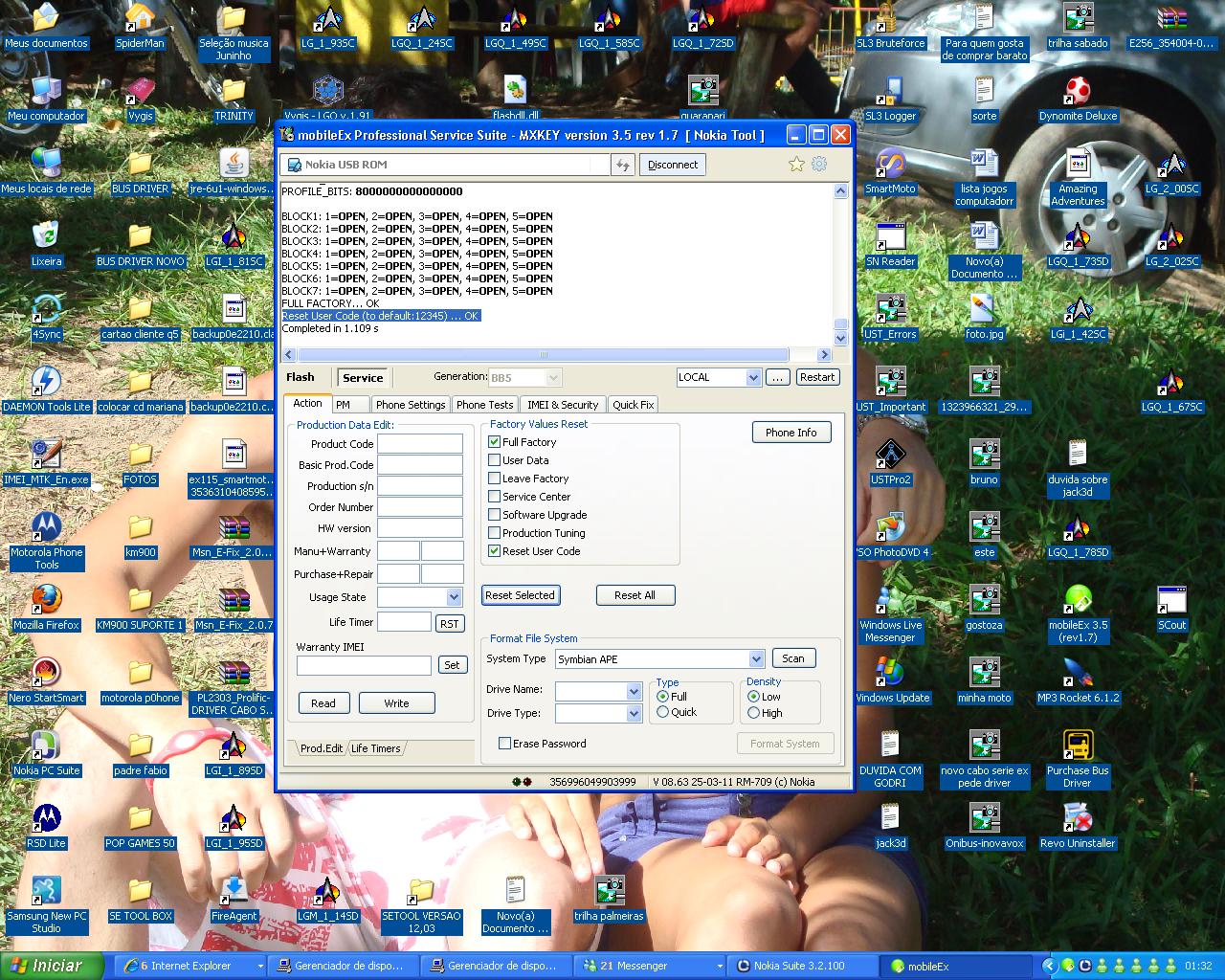Switch to the Life Timers bottom tab
1225x980 pixels.
375,748
